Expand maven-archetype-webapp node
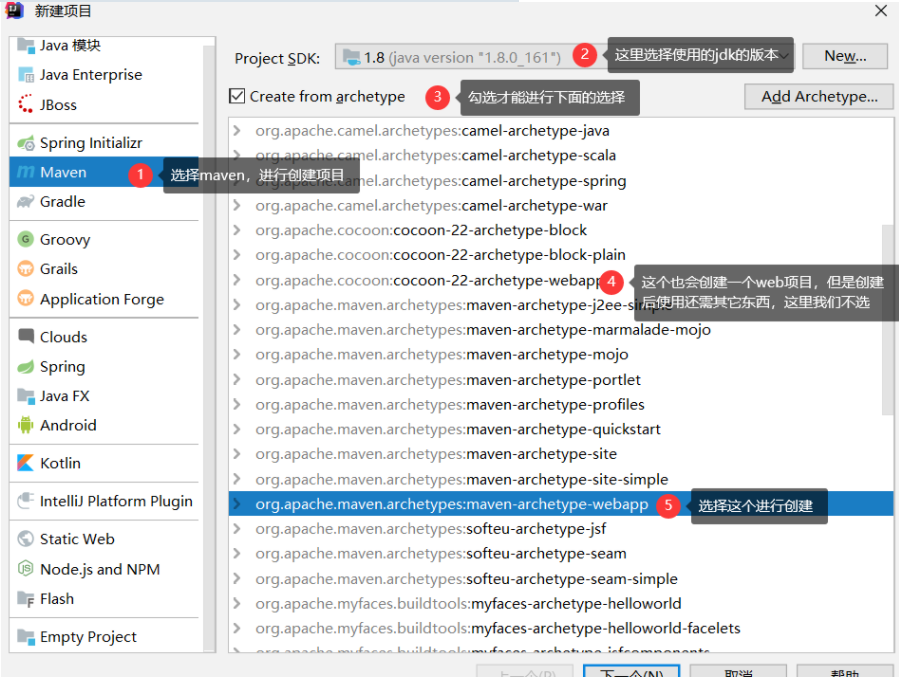899x677 pixels. 237,504
